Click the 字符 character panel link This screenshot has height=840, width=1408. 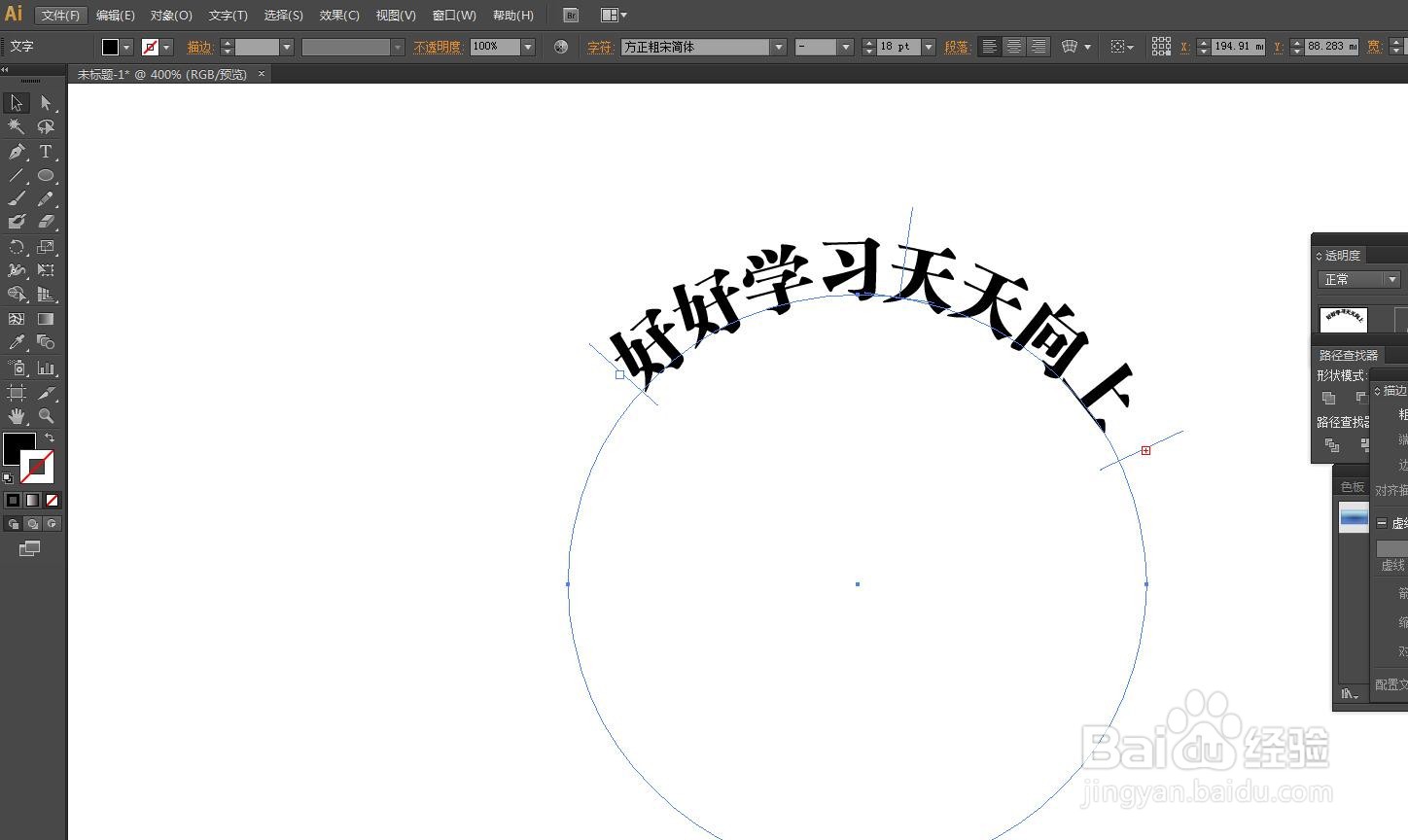pos(600,47)
